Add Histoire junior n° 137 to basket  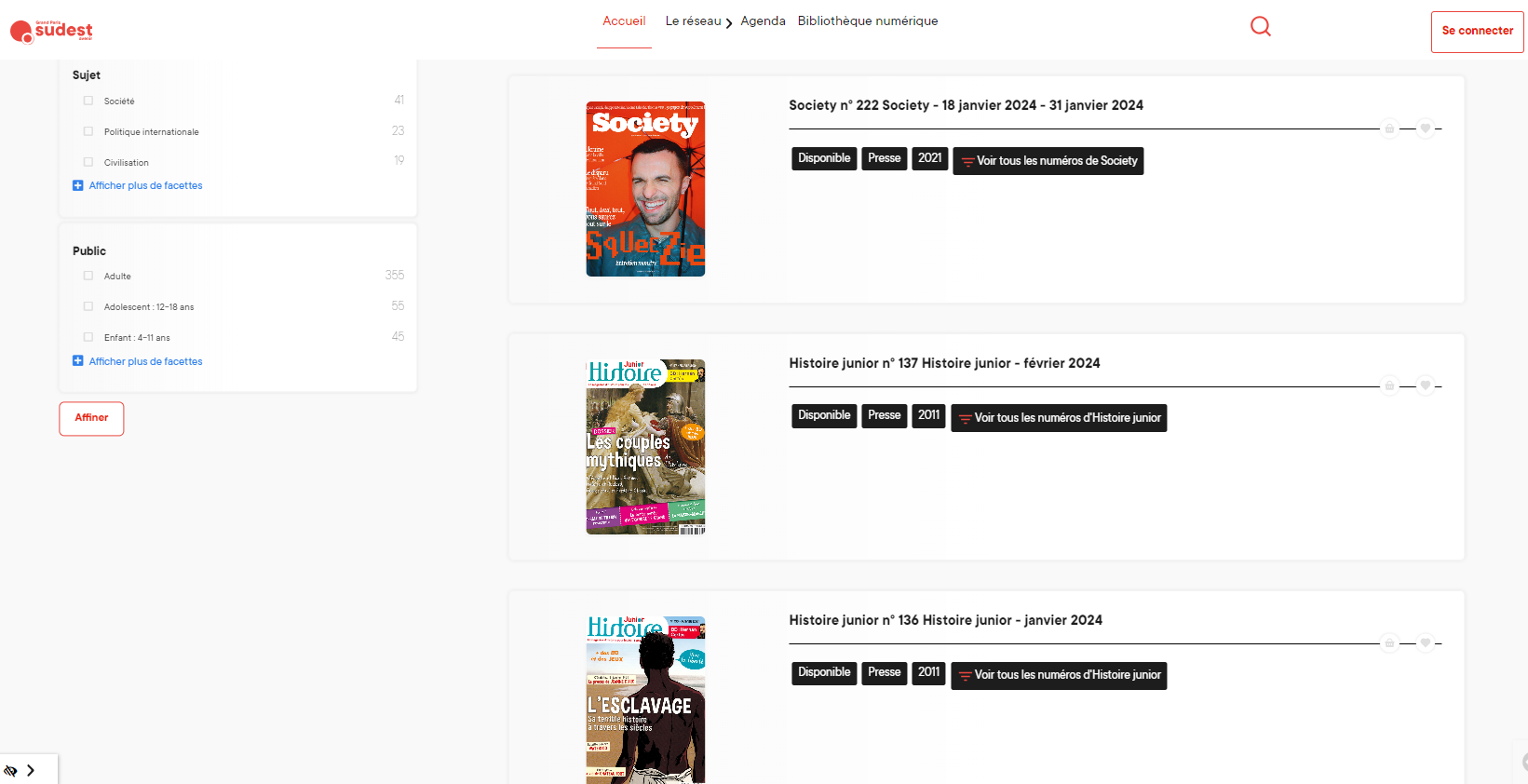[1389, 385]
